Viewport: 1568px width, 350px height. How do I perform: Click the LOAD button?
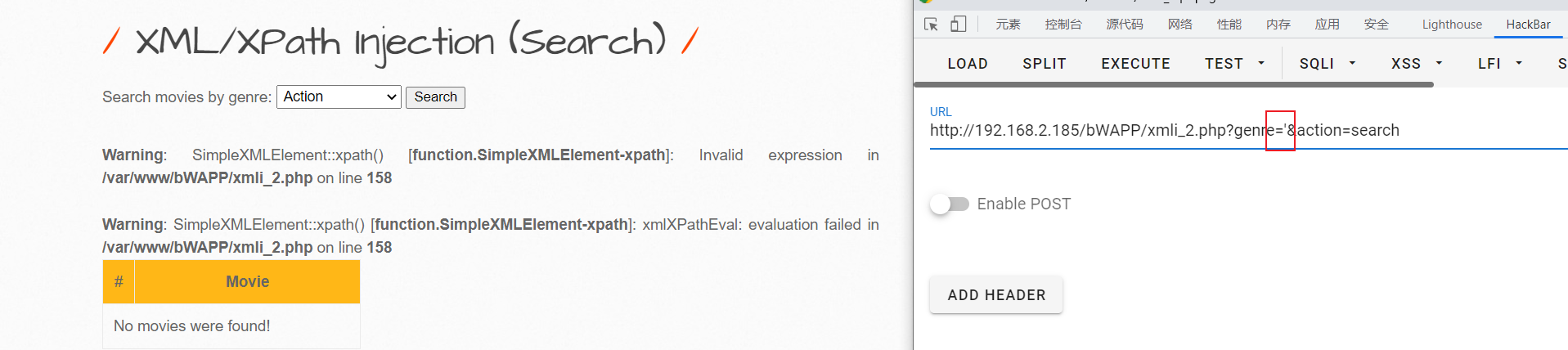[x=968, y=64]
